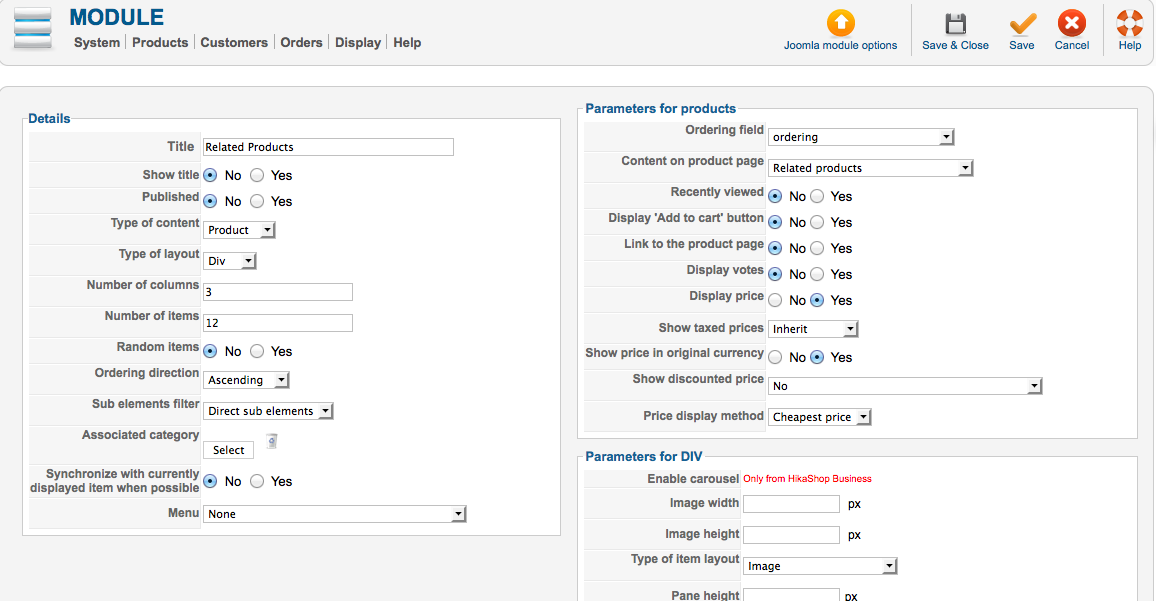Enable Random items by selecting Yes

click(257, 351)
